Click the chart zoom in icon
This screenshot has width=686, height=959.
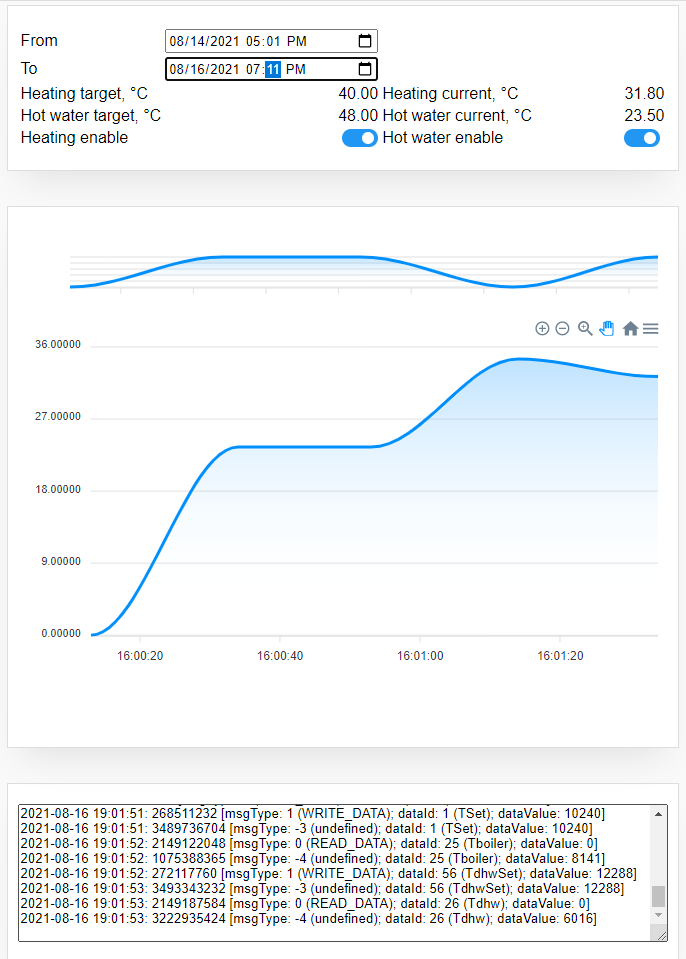tap(542, 328)
